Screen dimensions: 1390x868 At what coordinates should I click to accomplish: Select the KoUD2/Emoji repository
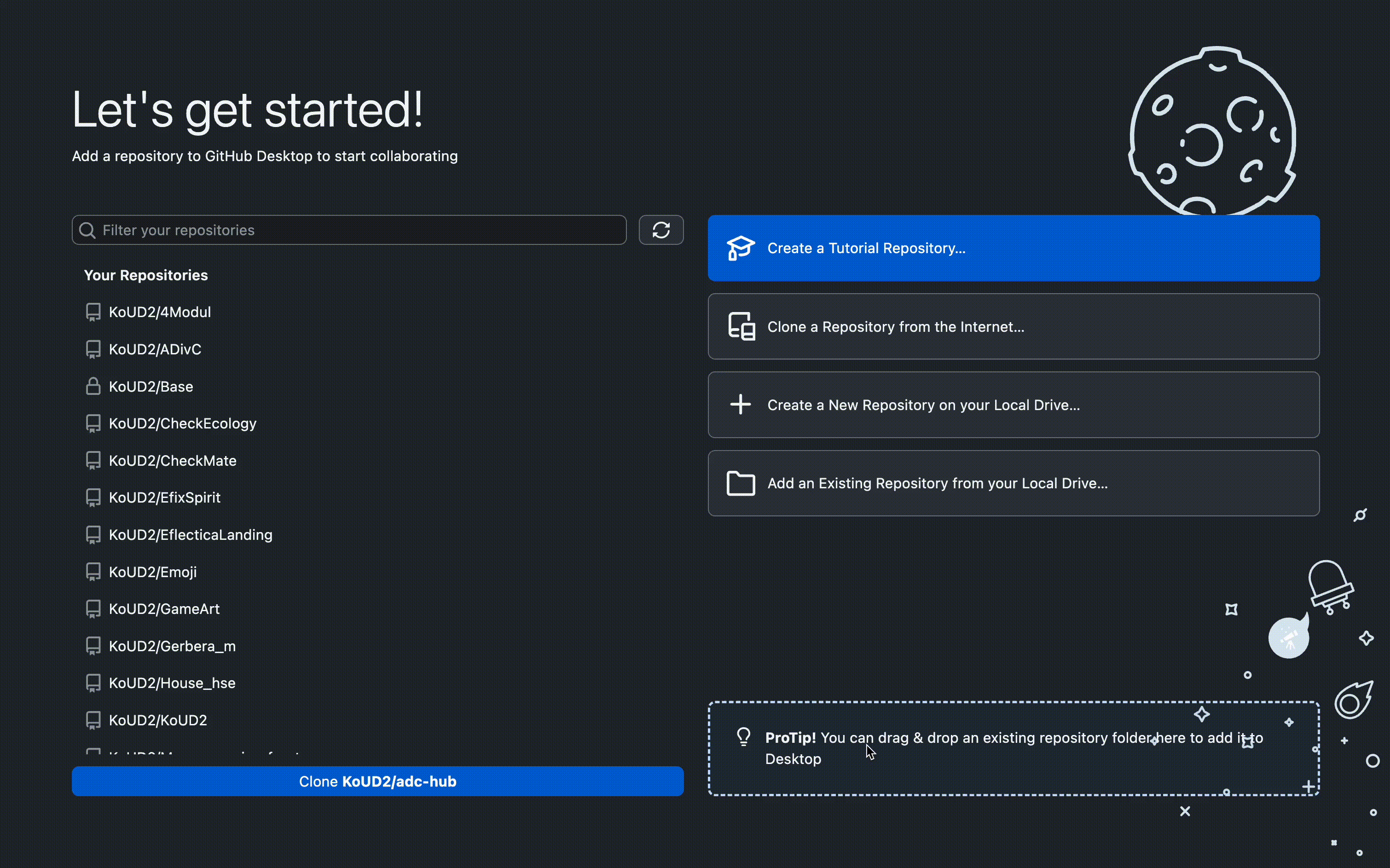[x=378, y=572]
